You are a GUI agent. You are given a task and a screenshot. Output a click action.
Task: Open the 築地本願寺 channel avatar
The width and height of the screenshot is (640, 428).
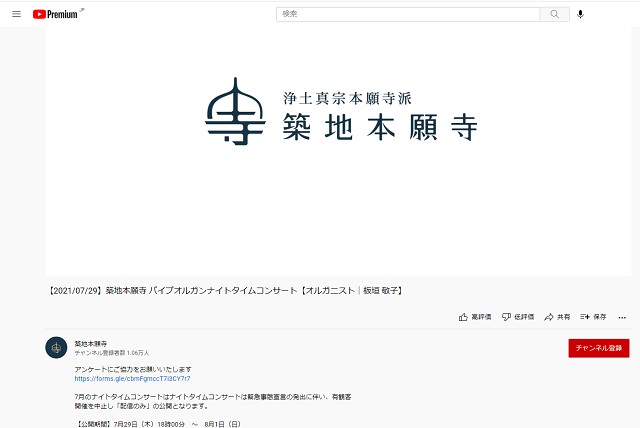(x=56, y=348)
